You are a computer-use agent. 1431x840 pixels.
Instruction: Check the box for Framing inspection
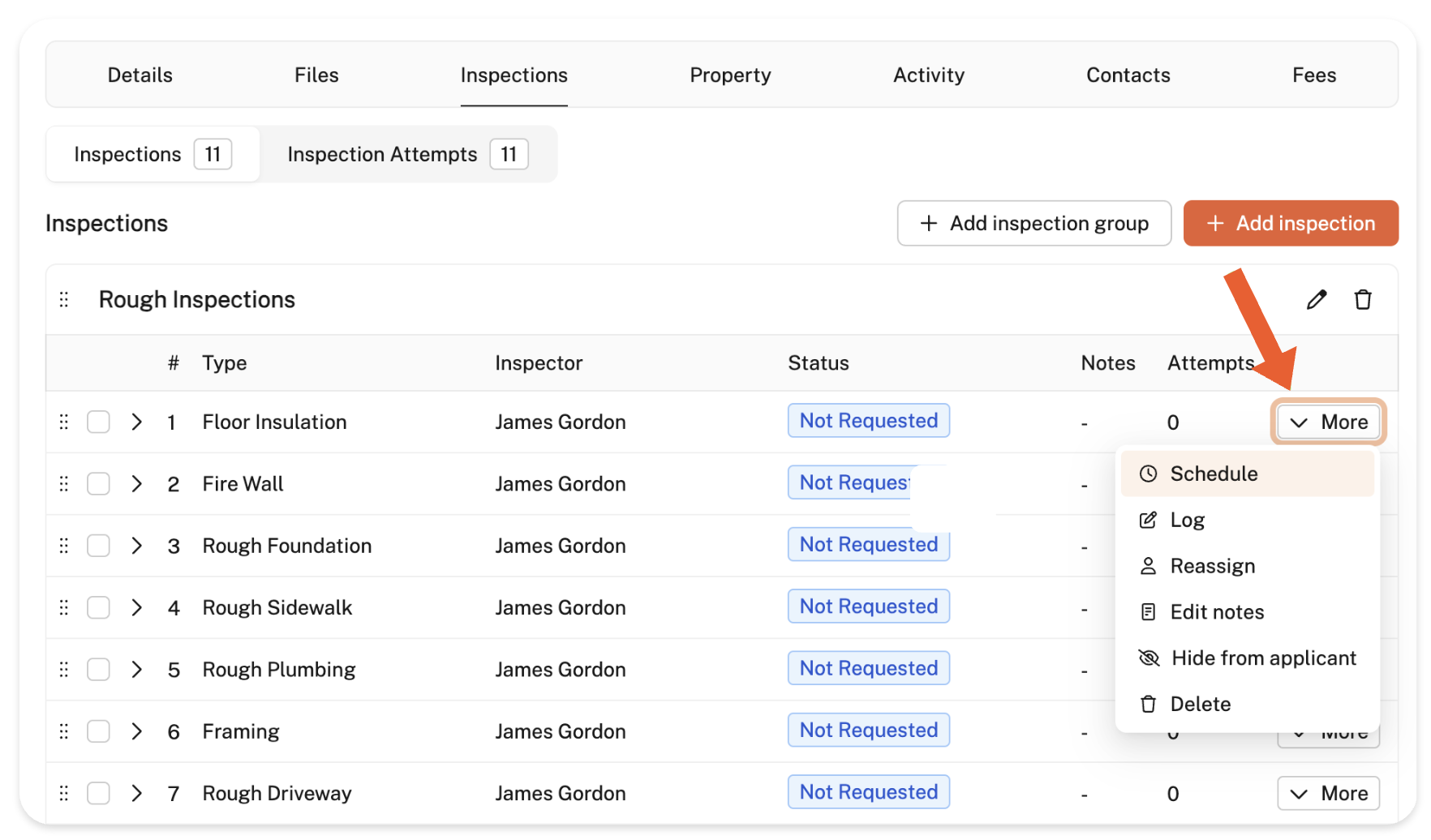[x=99, y=732]
